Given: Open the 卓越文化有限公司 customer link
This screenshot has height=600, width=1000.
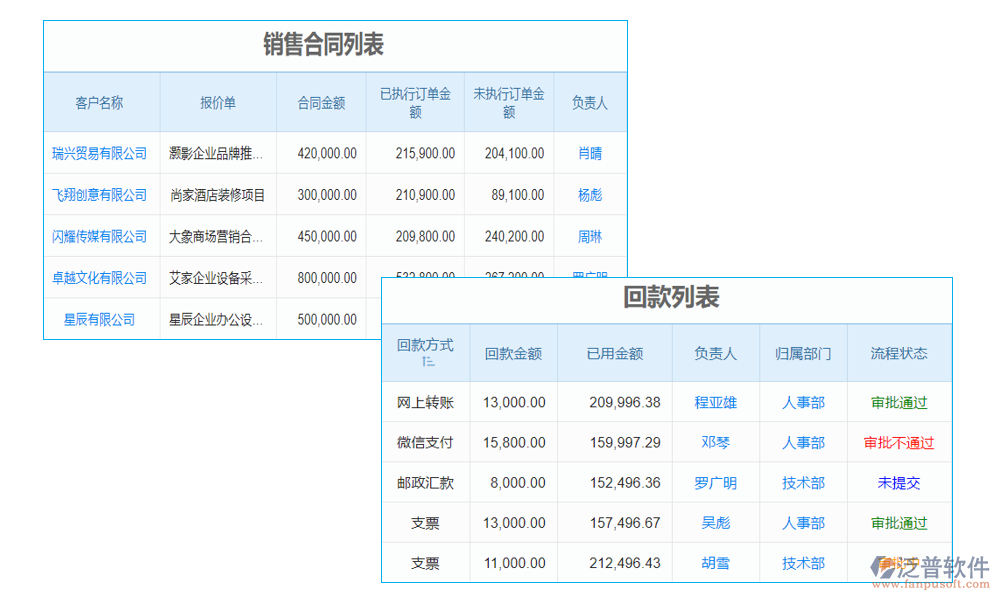Looking at the screenshot, I should (x=100, y=278).
